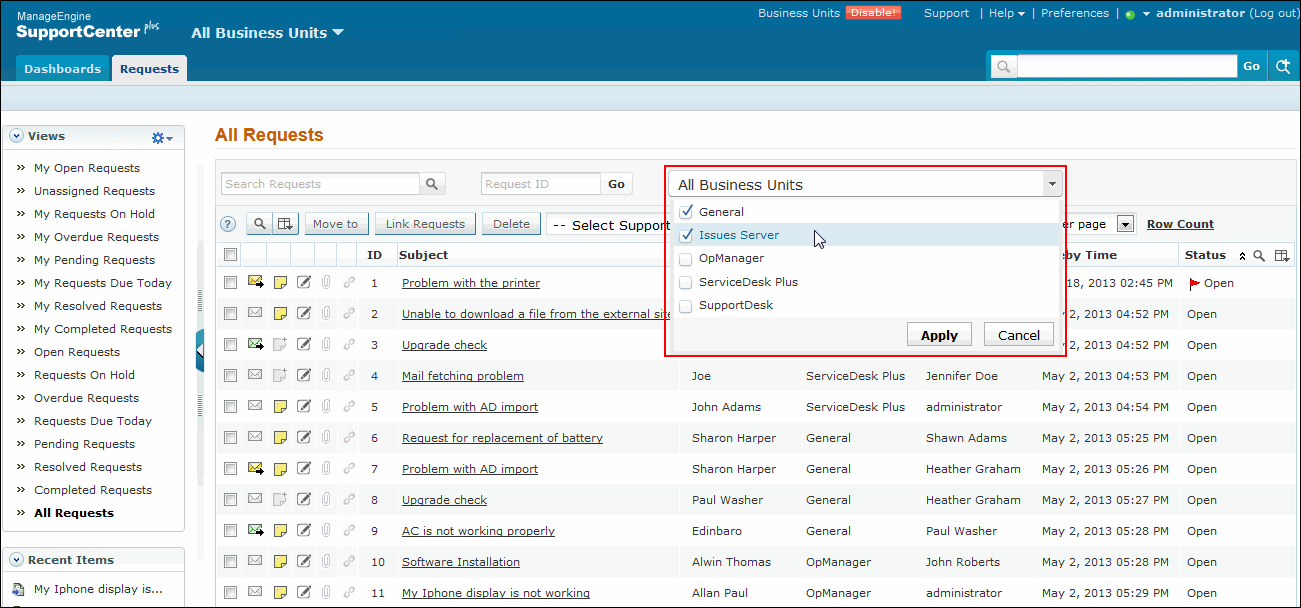Click the sort arrows in the Status column
Image resolution: width=1301 pixels, height=608 pixels.
(1243, 256)
